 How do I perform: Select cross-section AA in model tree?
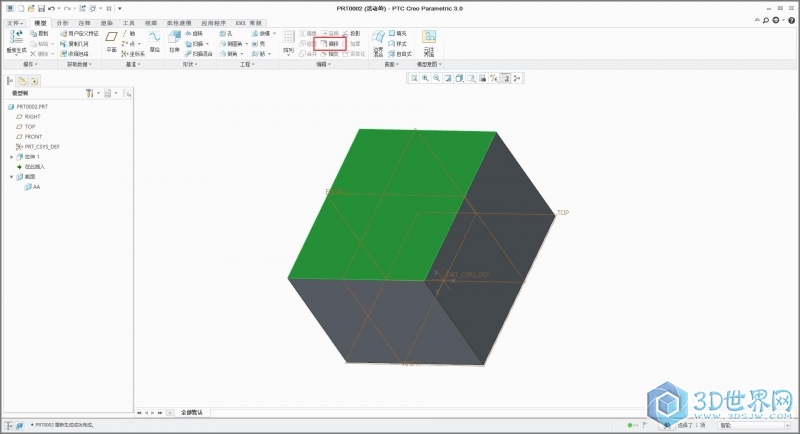(33, 187)
